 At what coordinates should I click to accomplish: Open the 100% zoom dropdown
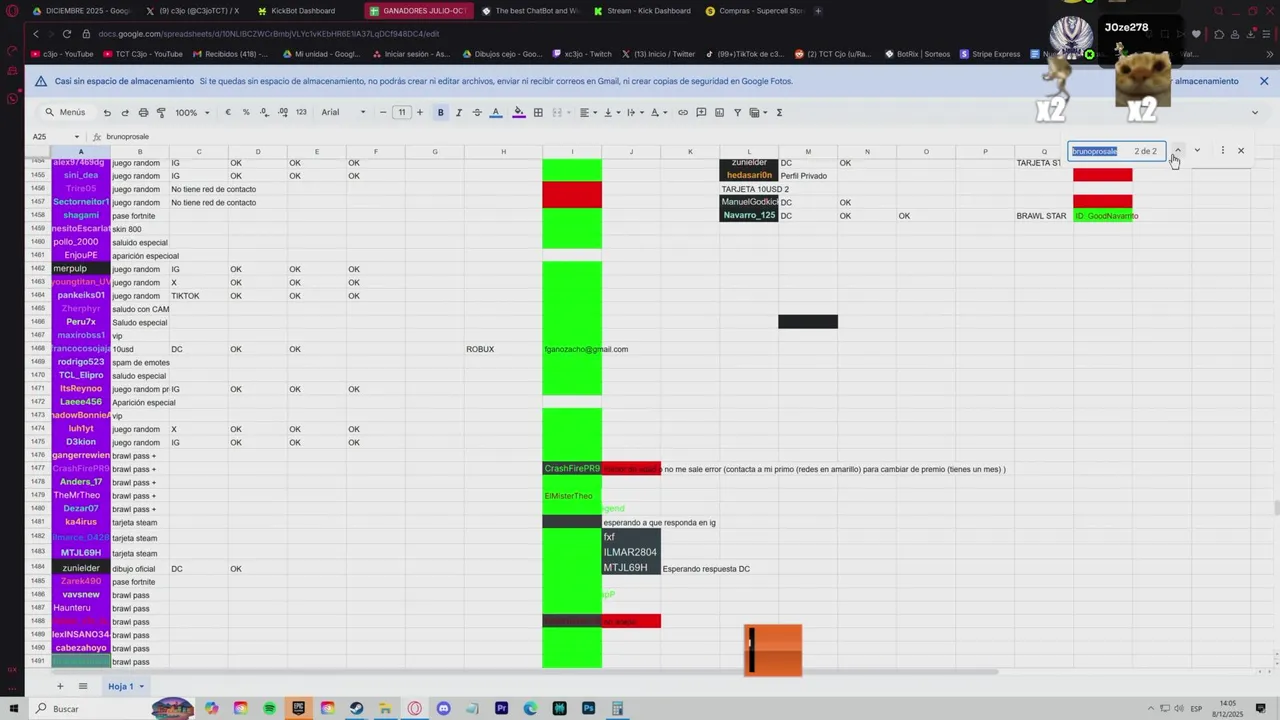coord(192,113)
